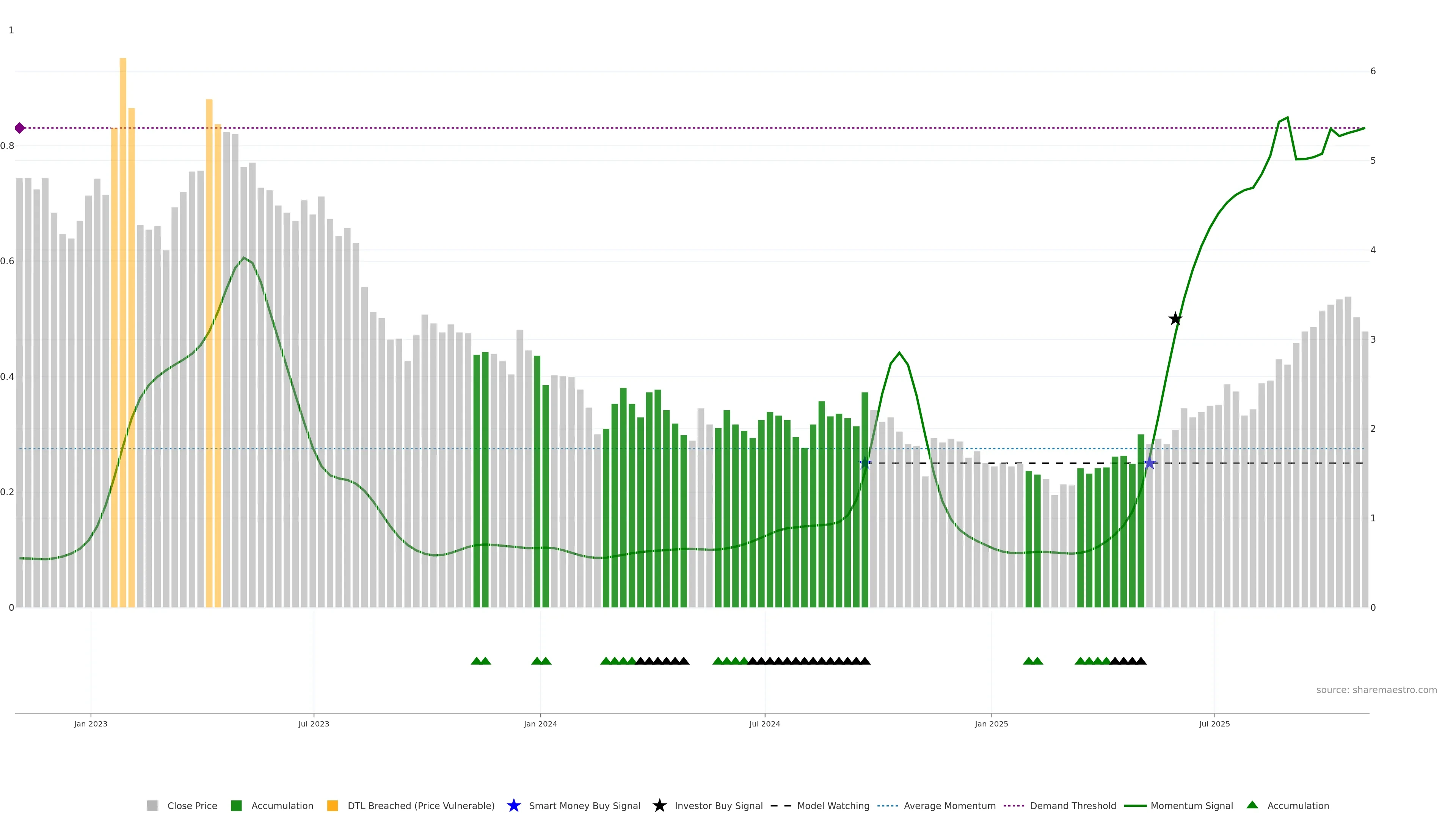Viewport: 1456px width, 819px height.
Task: Click the Jul 2025 axis label
Action: (1214, 724)
